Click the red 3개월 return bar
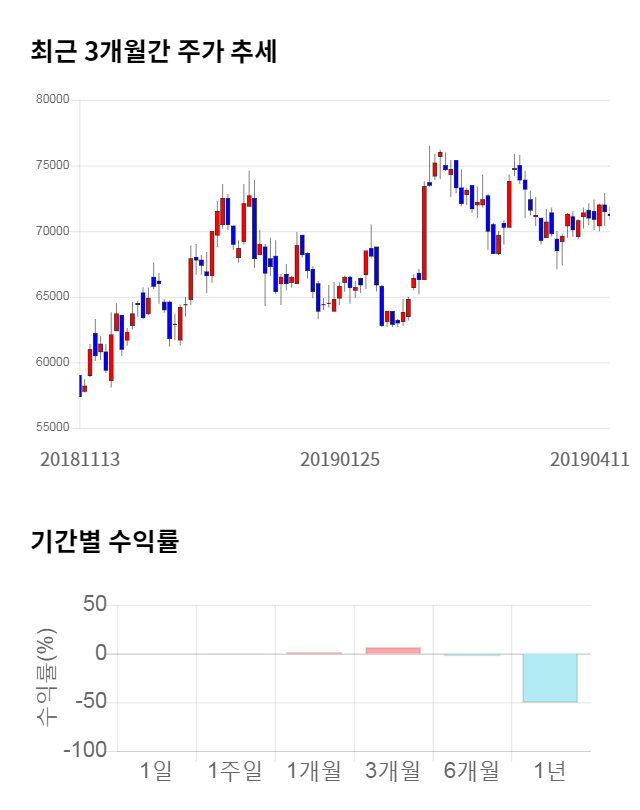The height and width of the screenshot is (810, 640). coord(393,650)
